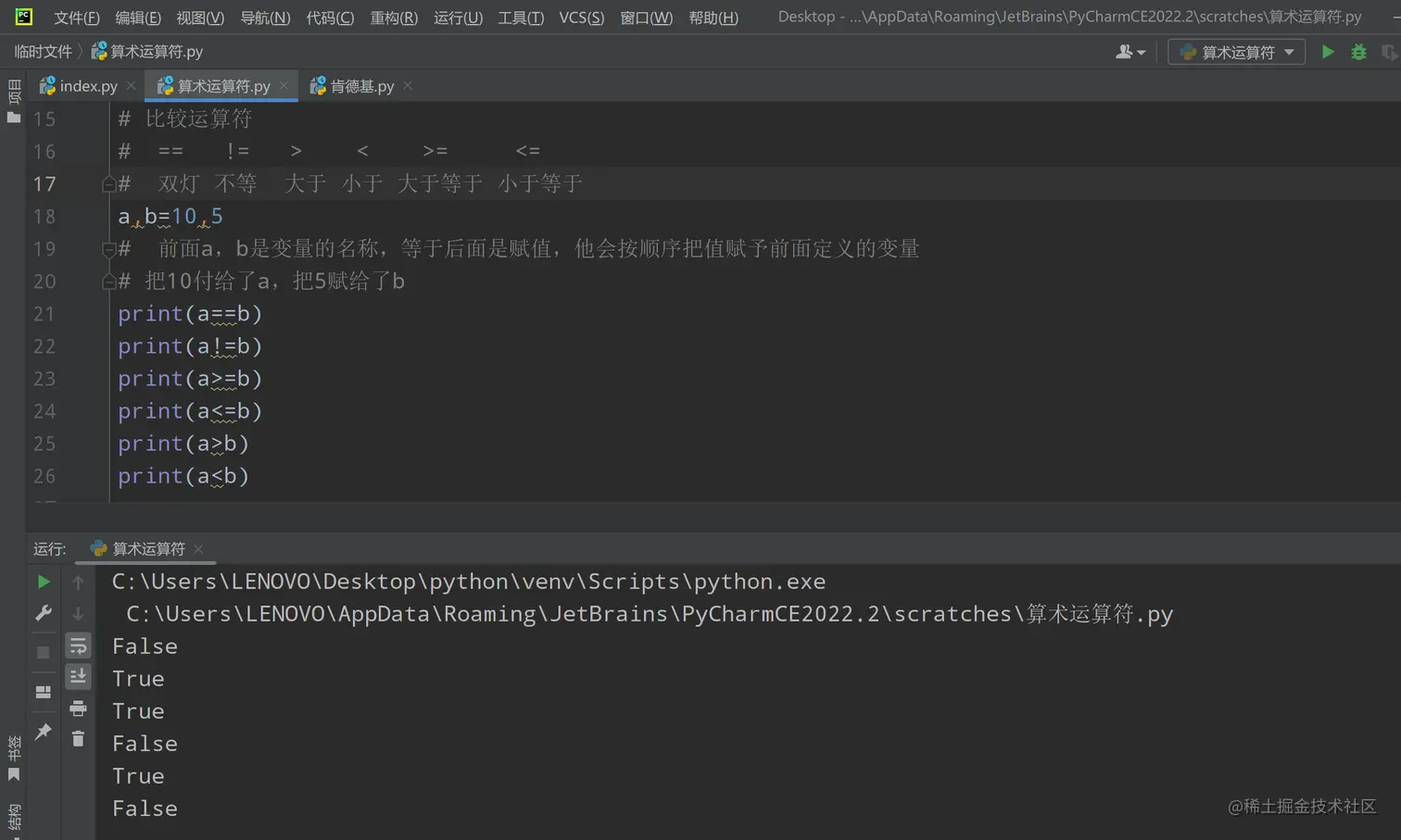Collapse the fold marker at line 19

108,248
